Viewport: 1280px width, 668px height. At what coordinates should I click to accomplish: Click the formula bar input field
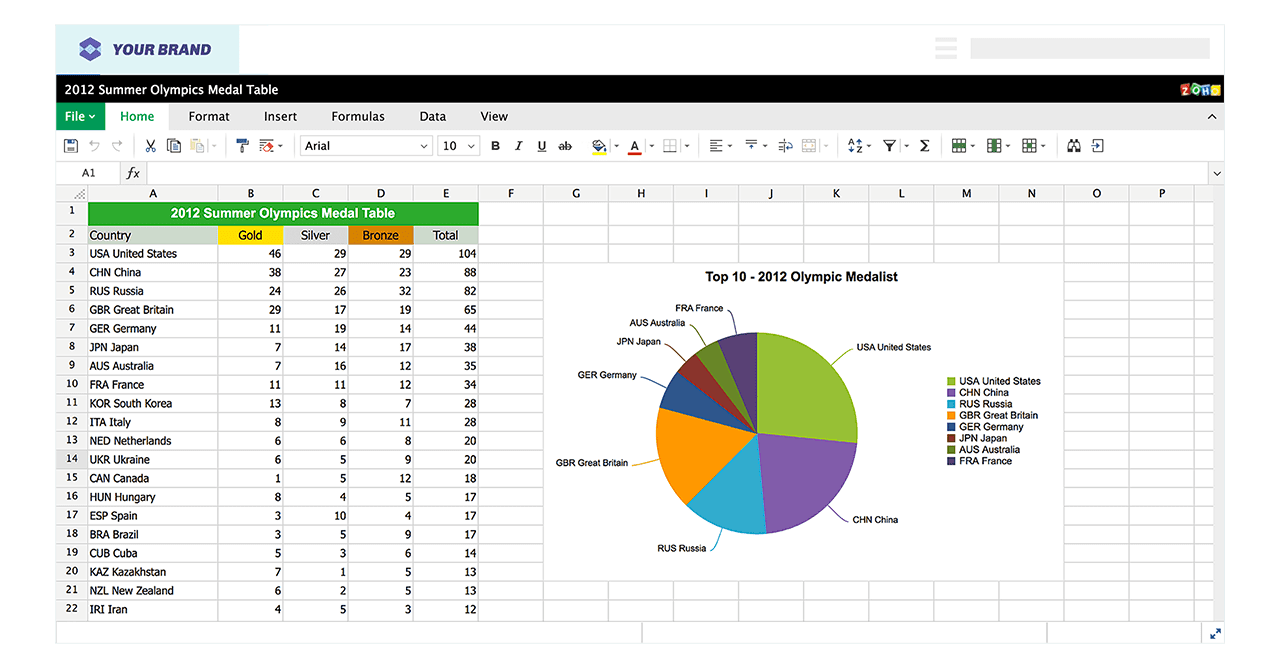point(677,173)
